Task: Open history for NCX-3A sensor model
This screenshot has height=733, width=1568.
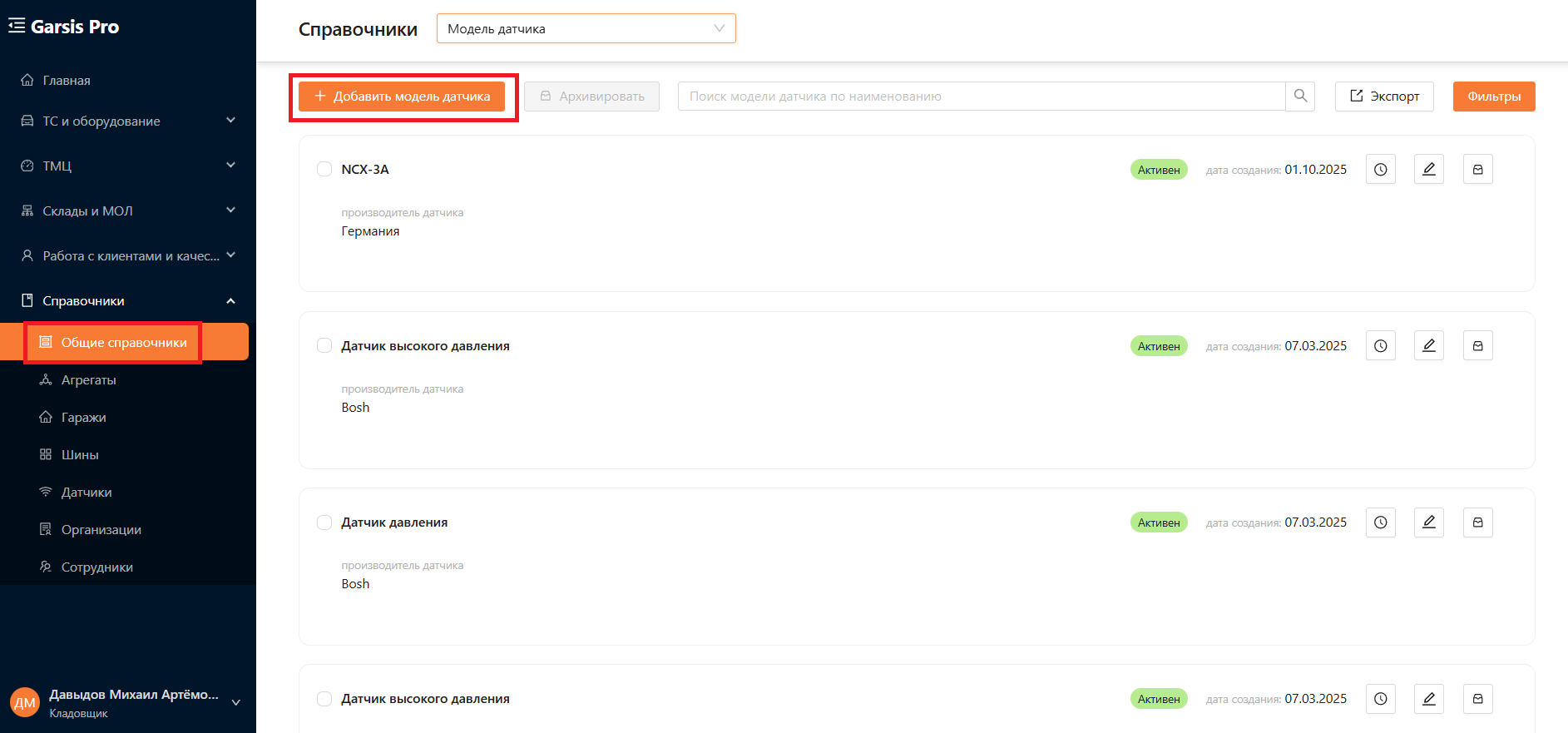Action: tap(1381, 170)
